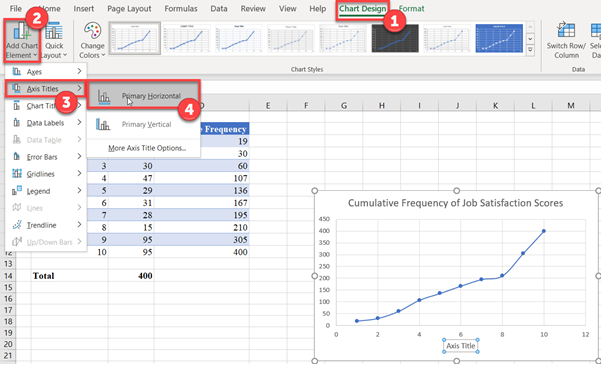Click the Error Bars menu icon
This screenshot has width=601, height=365.
[16, 157]
